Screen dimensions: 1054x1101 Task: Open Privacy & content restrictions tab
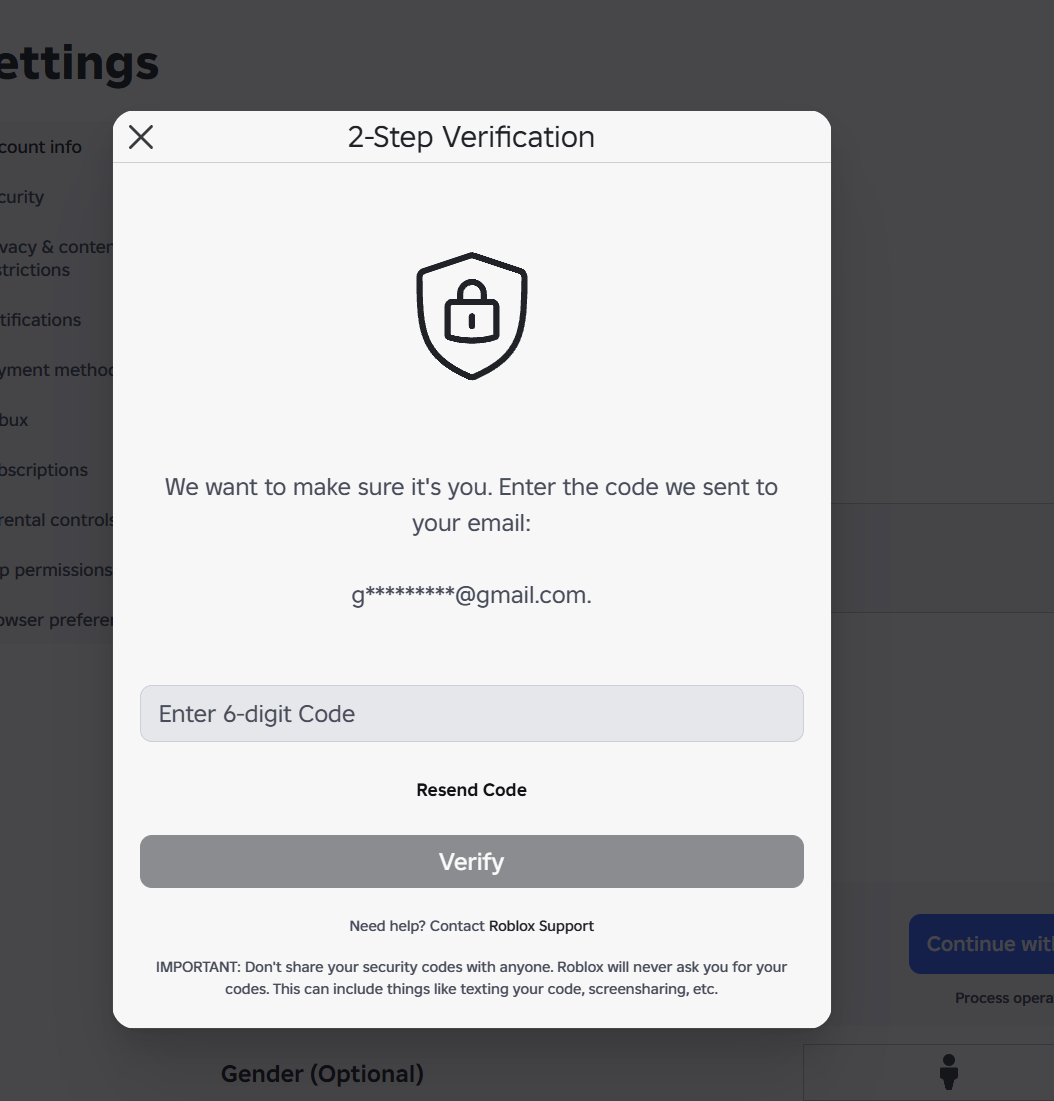pyautogui.click(x=56, y=258)
